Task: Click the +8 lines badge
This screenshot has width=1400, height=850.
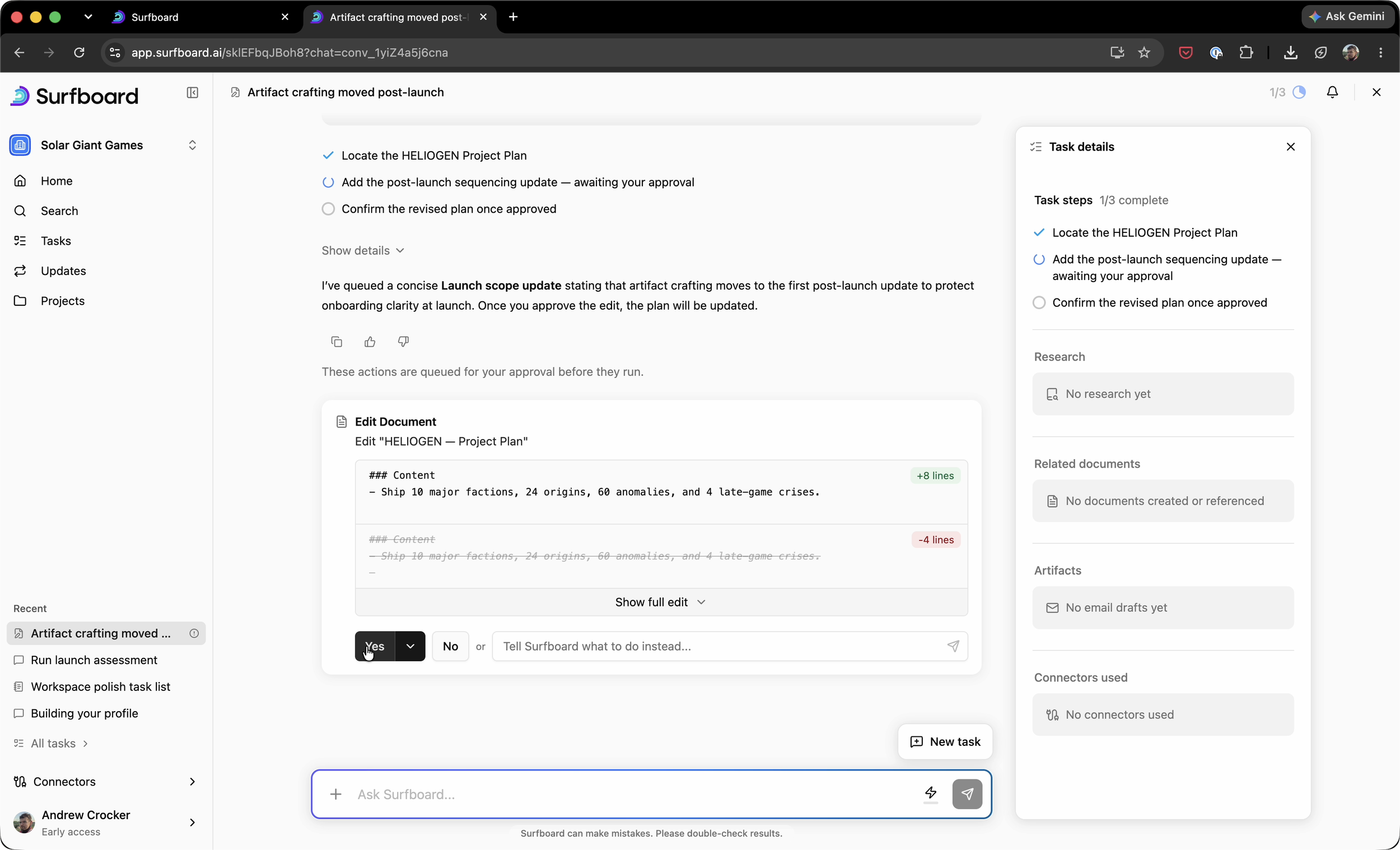Action: [x=935, y=475]
